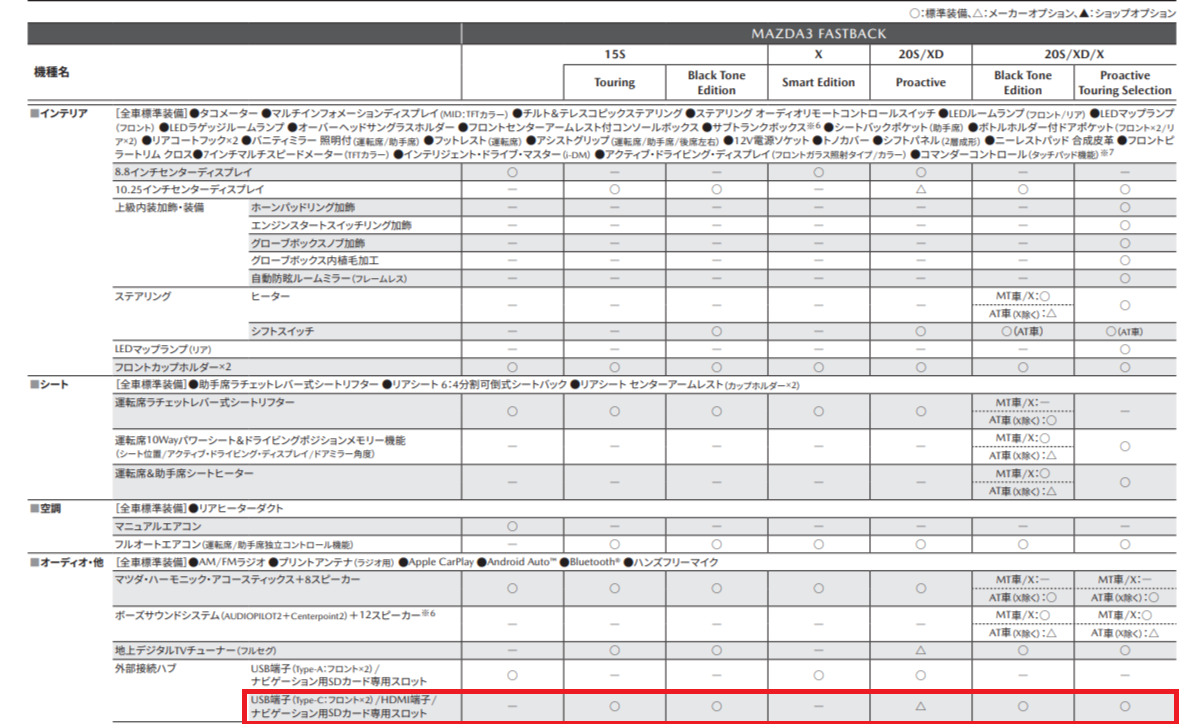Click ○(AT車) under 20S/XD/X Black Tone Edition
The width and height of the screenshot is (1198, 724).
(1022, 331)
